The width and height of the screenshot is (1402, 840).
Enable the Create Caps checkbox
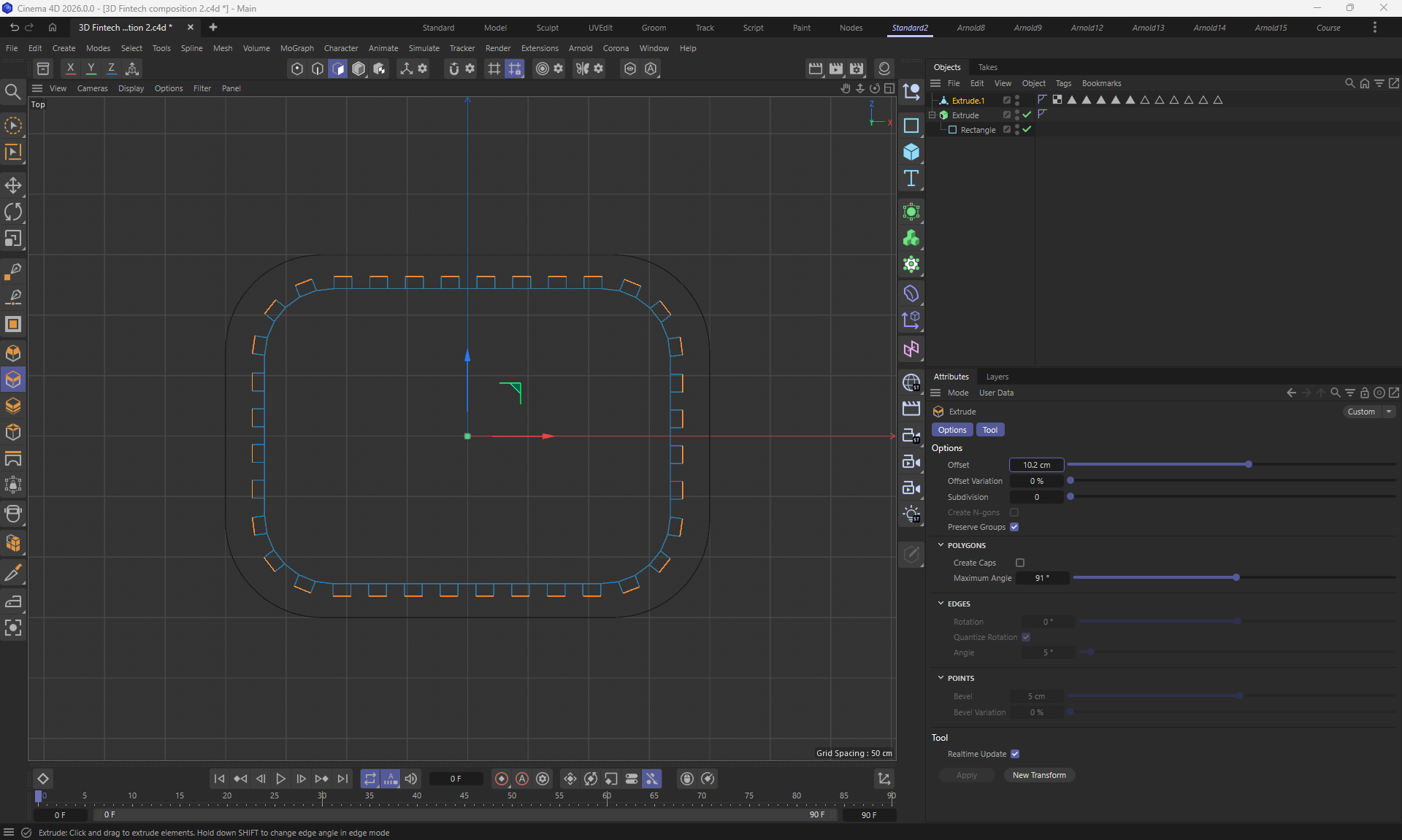[x=1020, y=563]
